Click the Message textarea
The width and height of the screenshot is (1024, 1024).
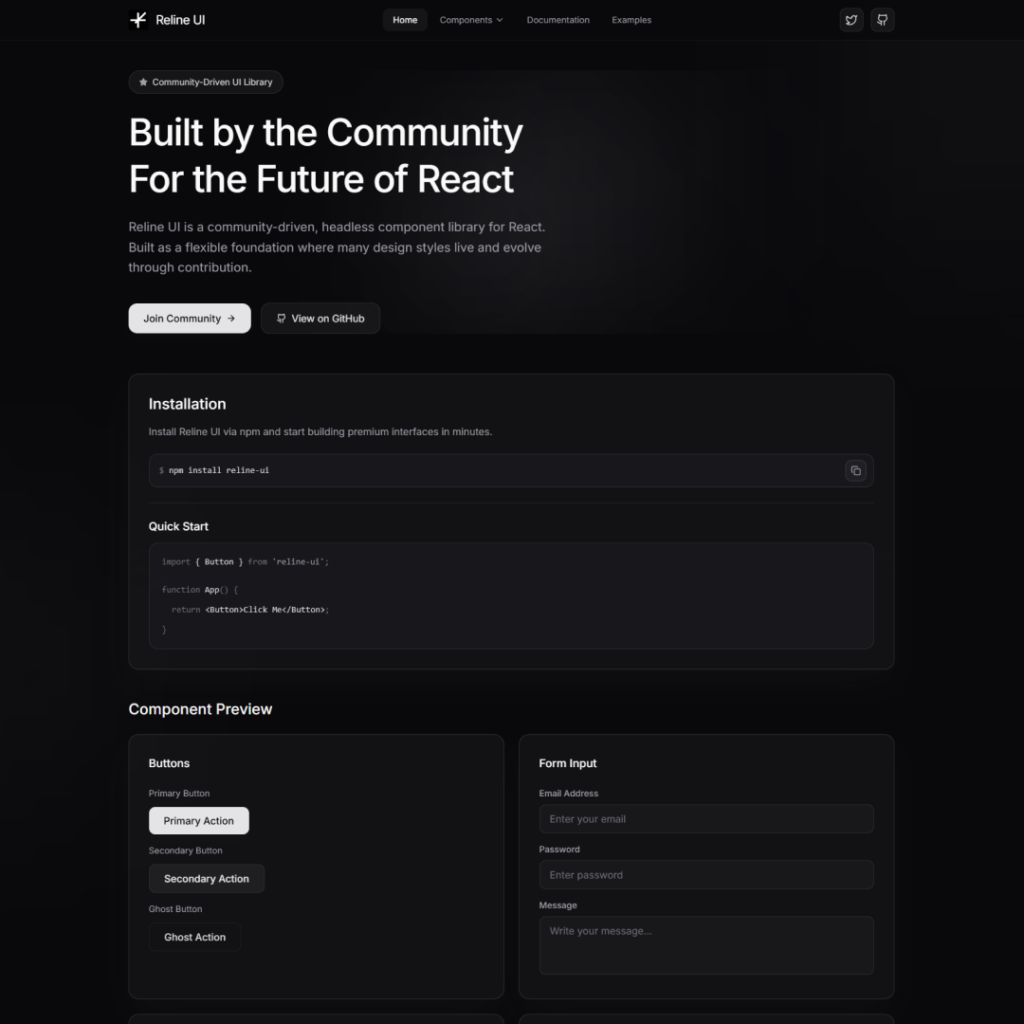pyautogui.click(x=706, y=945)
